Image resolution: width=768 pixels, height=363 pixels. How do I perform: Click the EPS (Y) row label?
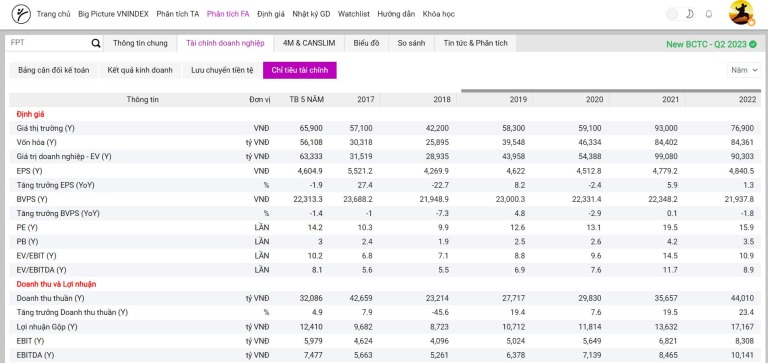click(x=29, y=170)
